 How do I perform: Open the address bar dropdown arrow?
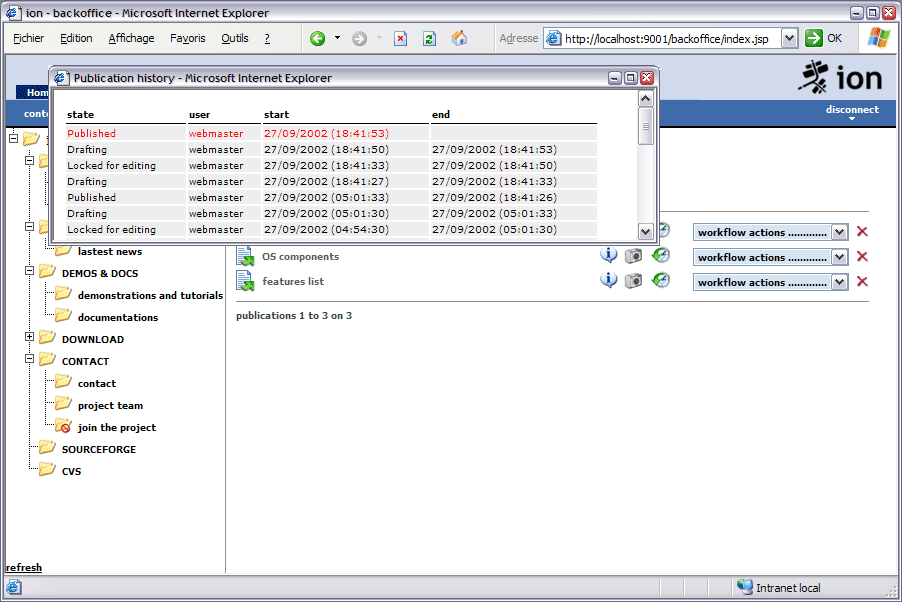pos(789,39)
